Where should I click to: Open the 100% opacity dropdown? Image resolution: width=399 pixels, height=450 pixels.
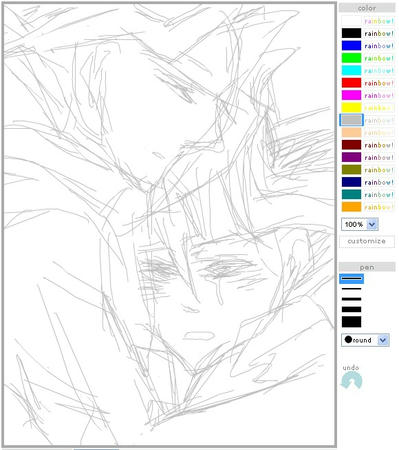click(360, 224)
